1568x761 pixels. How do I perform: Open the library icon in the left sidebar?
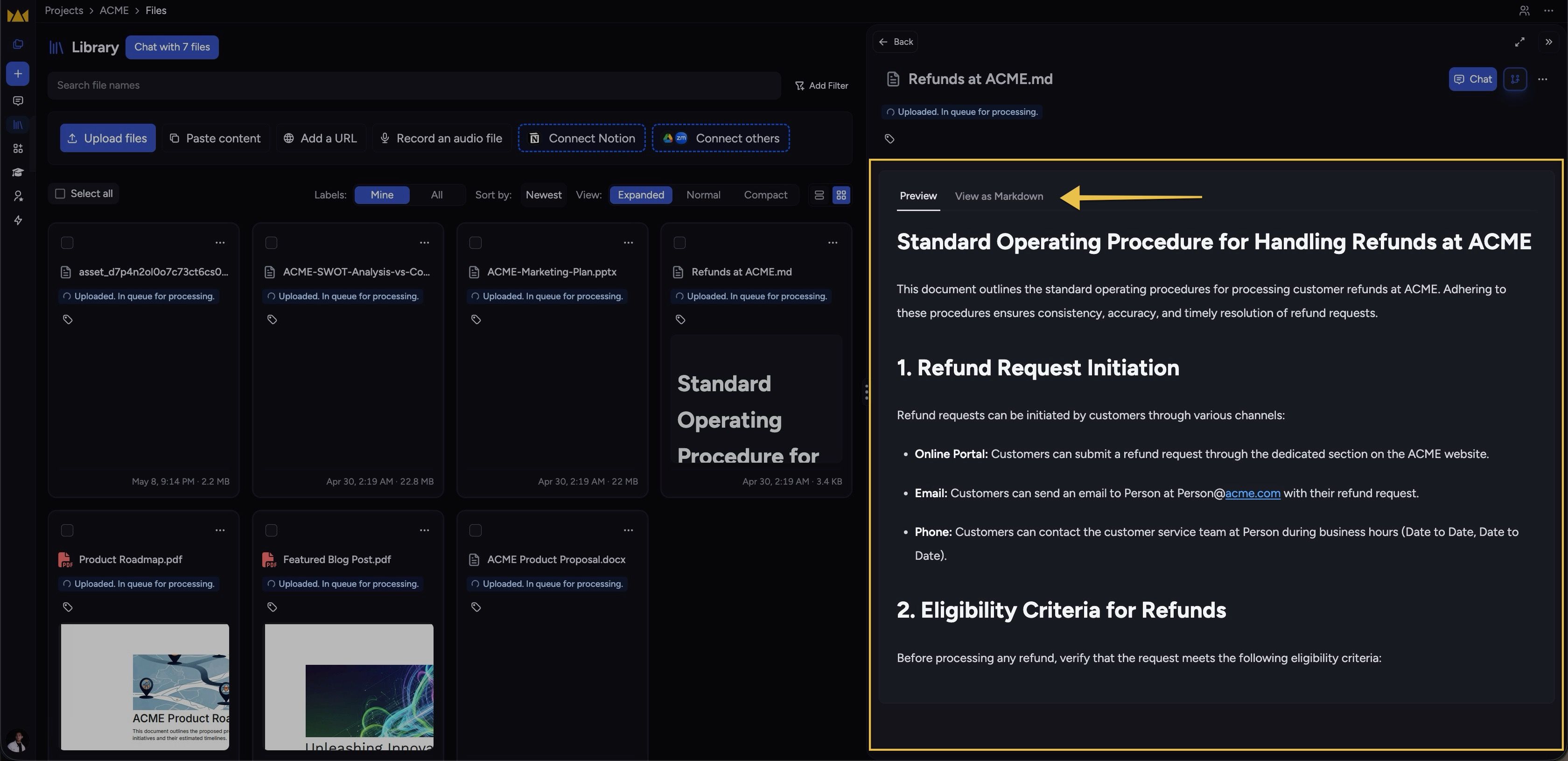pyautogui.click(x=18, y=125)
